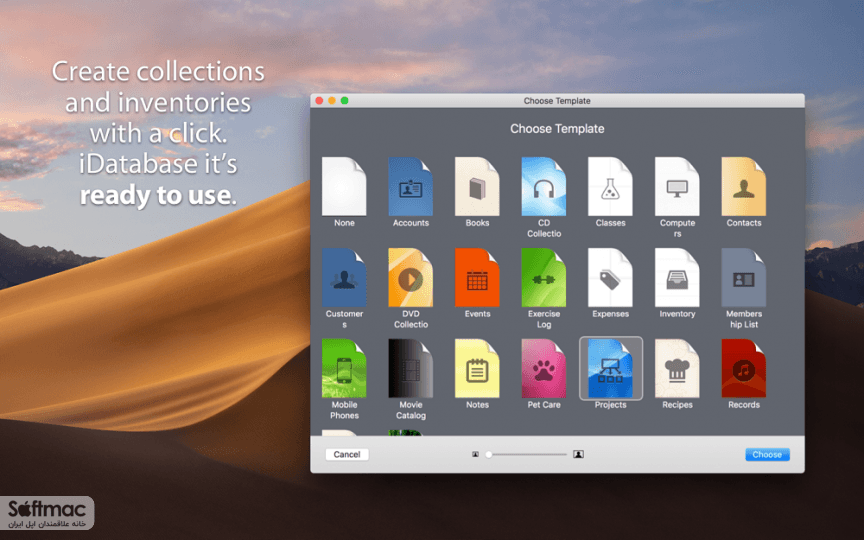
Task: Click the Classes flask template
Action: pyautogui.click(x=611, y=186)
